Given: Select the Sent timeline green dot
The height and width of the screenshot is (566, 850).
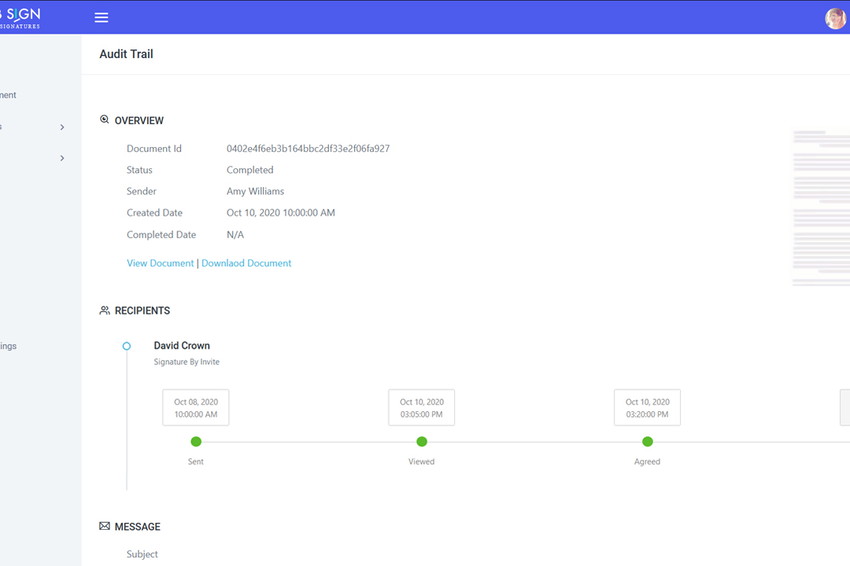Looking at the screenshot, I should click(196, 442).
